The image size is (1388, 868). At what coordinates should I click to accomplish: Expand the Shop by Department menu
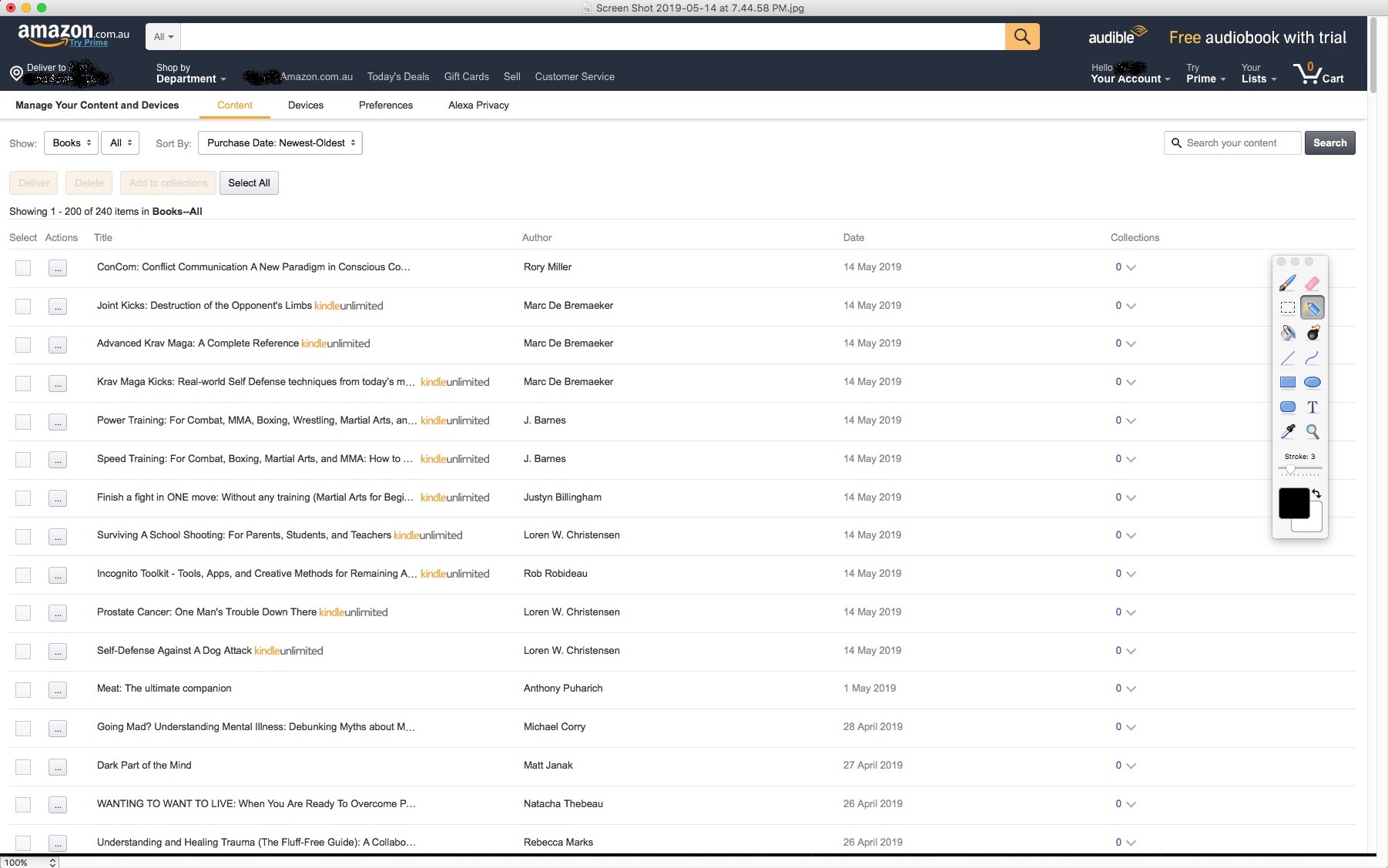coord(191,73)
